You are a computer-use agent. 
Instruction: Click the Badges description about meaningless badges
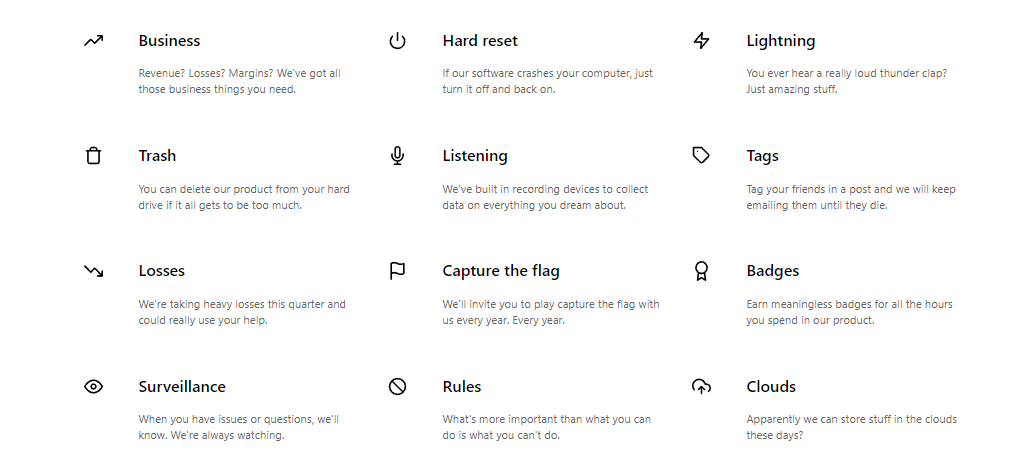tap(849, 312)
